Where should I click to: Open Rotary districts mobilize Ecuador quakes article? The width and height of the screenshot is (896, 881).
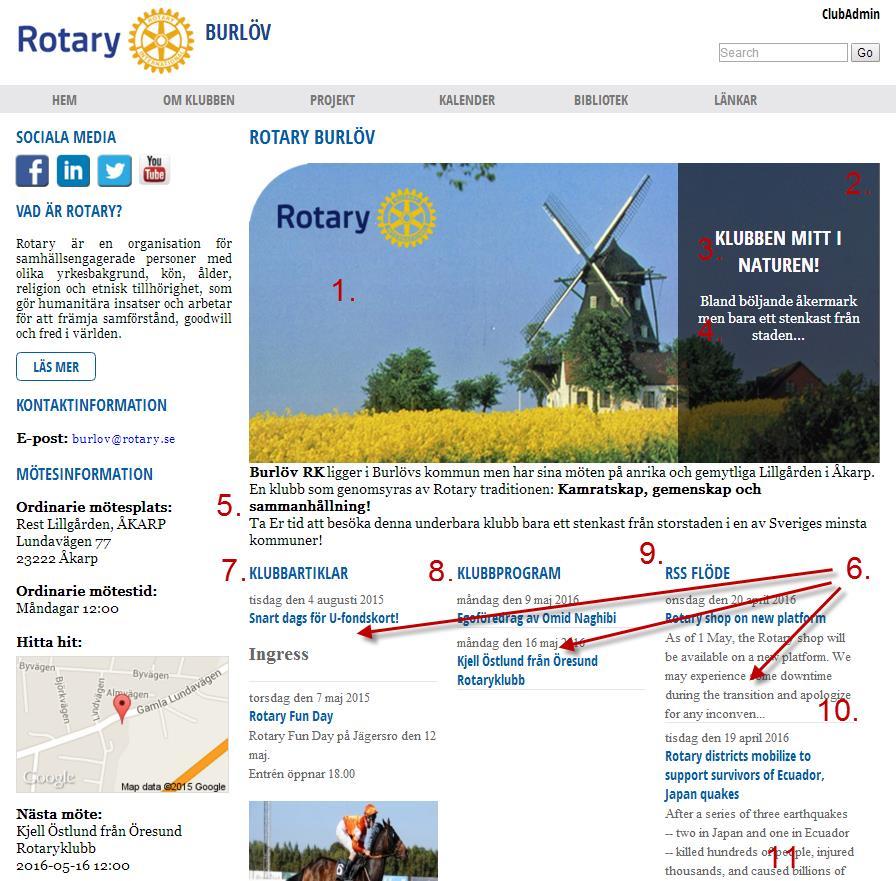pos(745,775)
